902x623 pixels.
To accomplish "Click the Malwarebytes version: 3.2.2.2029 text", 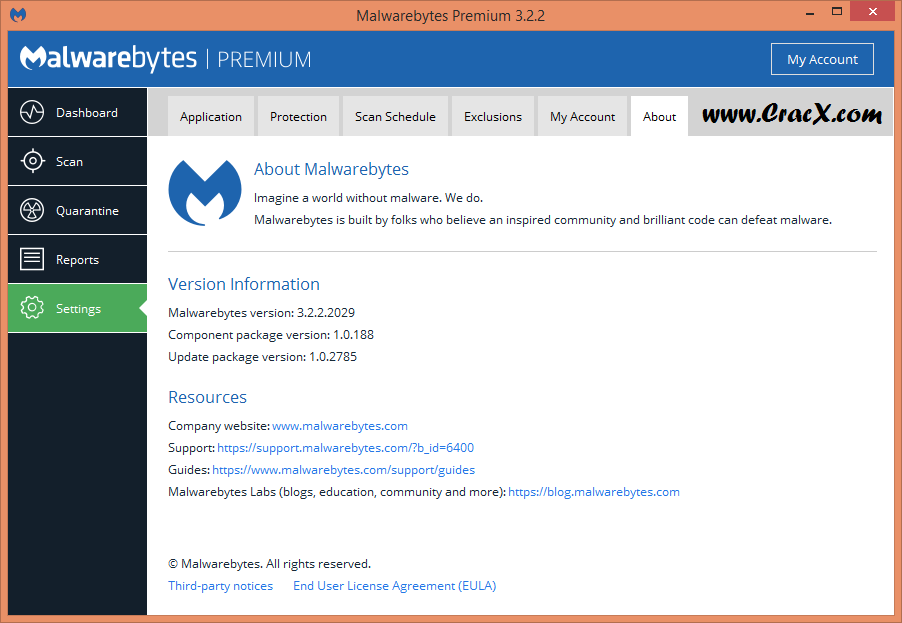I will (x=261, y=312).
